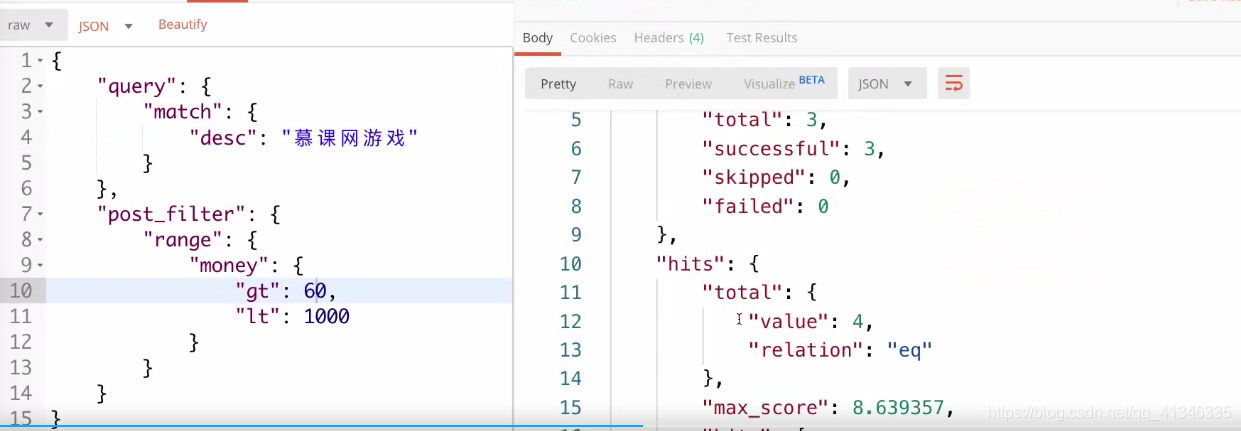Click the "hits" key on line 10

[x=692, y=264]
